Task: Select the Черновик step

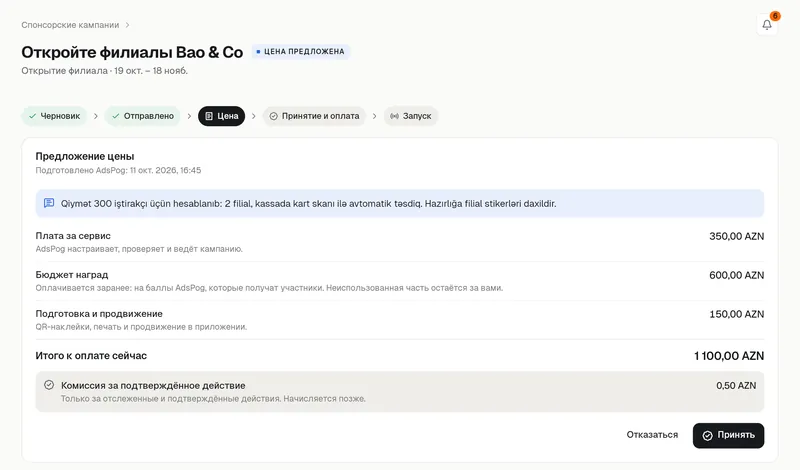Action: tap(54, 116)
